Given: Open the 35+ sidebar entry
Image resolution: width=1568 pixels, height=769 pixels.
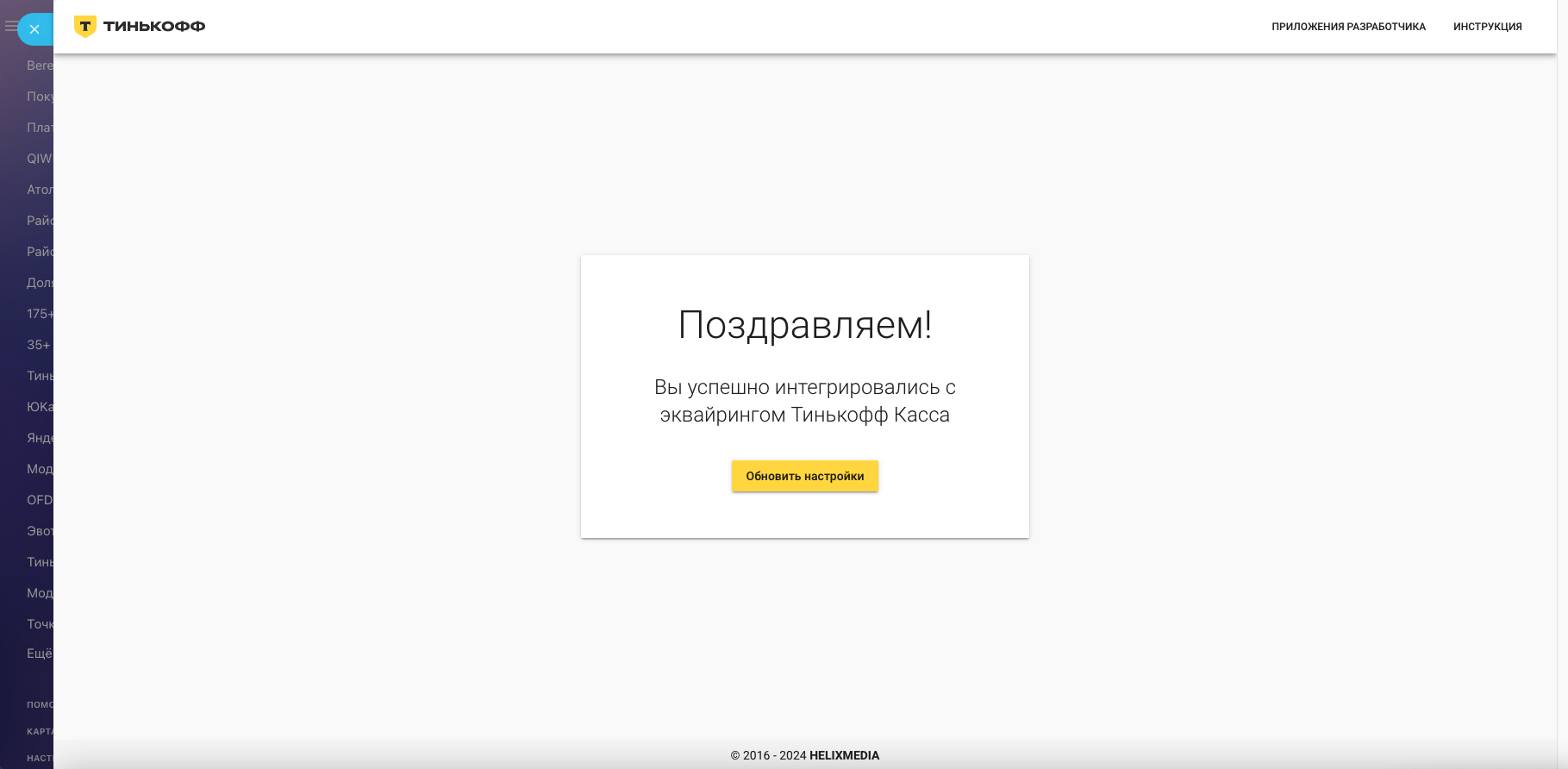Looking at the screenshot, I should (39, 345).
